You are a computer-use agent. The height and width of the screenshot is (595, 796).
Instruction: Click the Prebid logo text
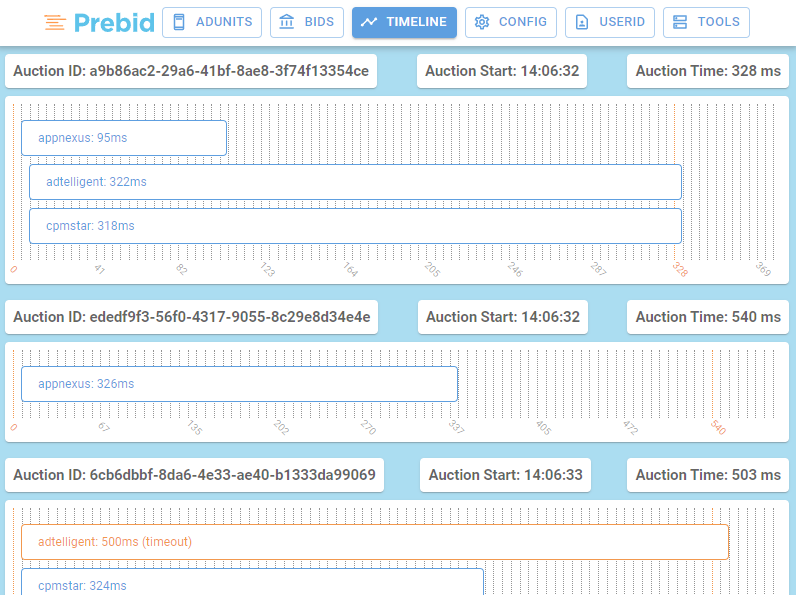[114, 23]
